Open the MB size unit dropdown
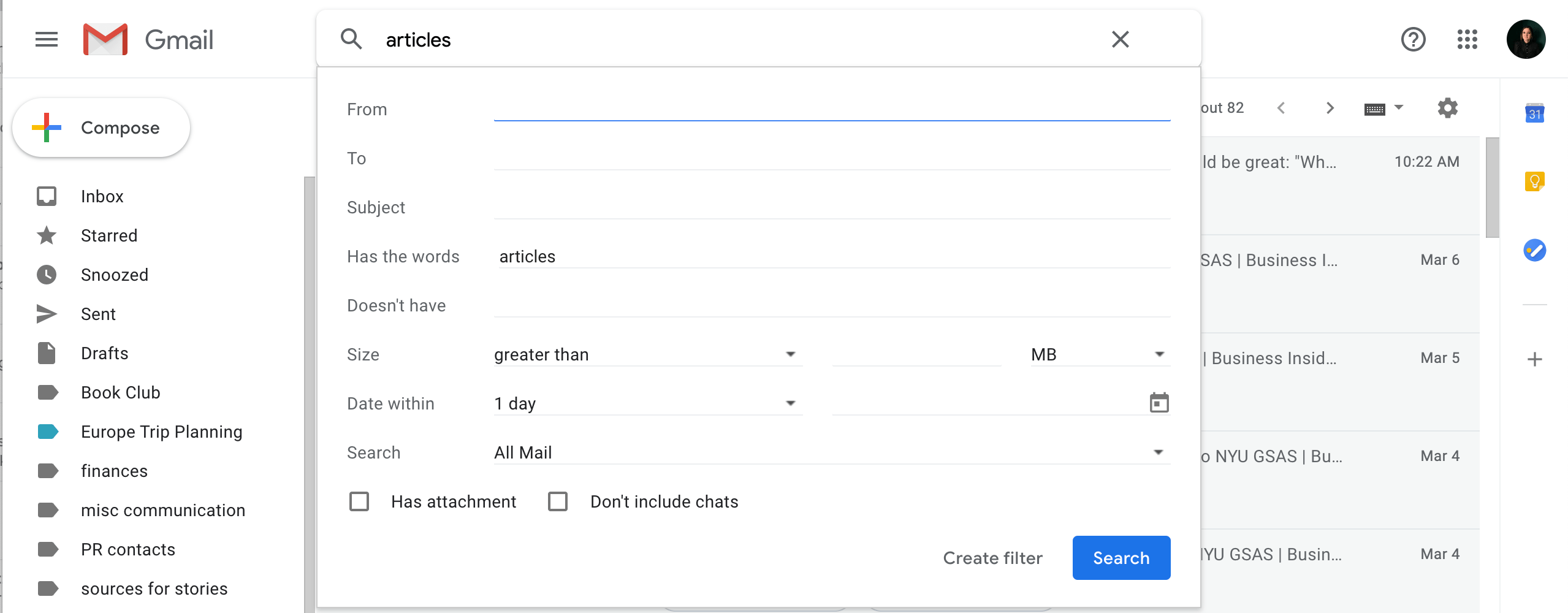This screenshot has height=613, width=1568. [1100, 354]
